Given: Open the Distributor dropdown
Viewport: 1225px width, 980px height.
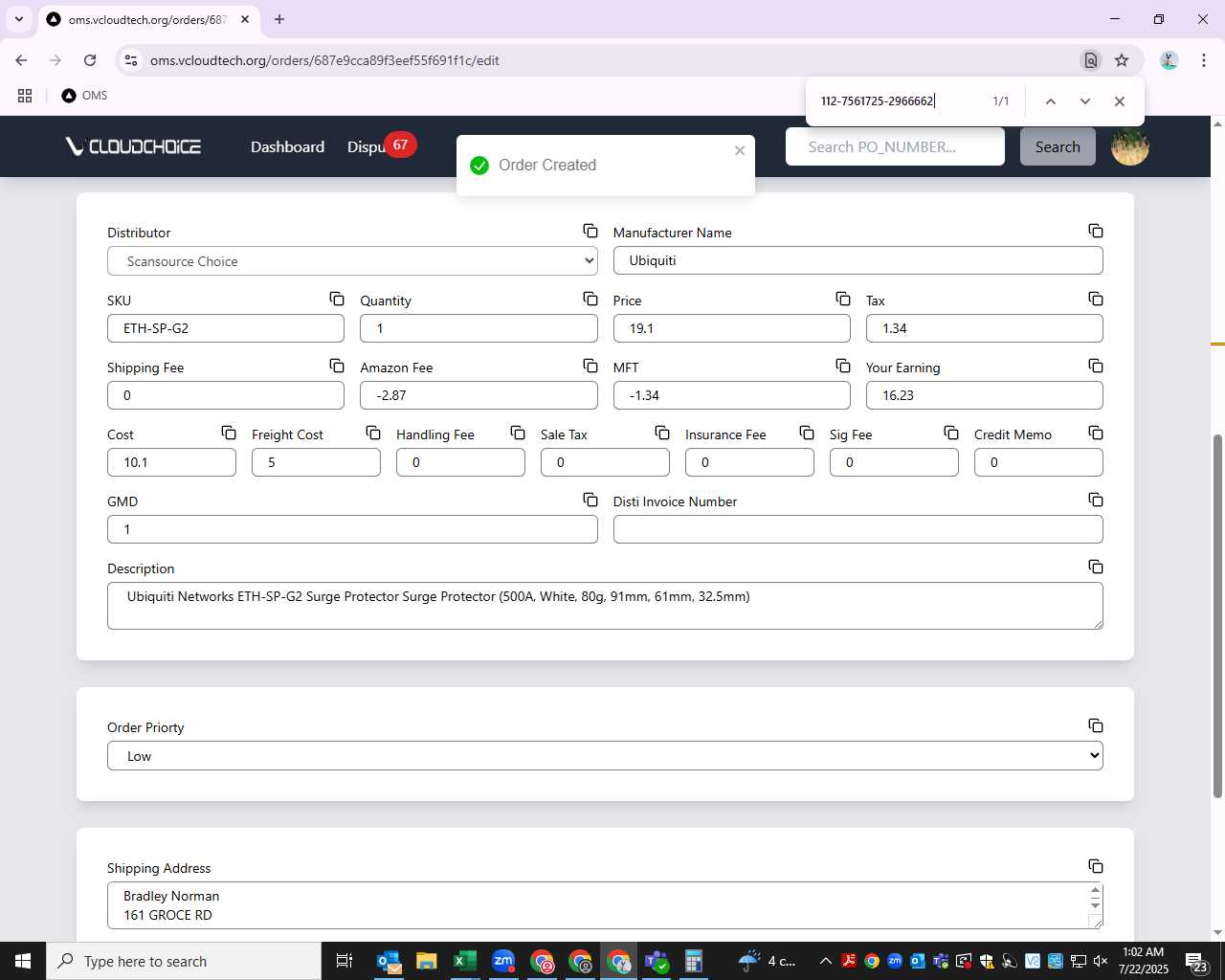Looking at the screenshot, I should (x=352, y=261).
